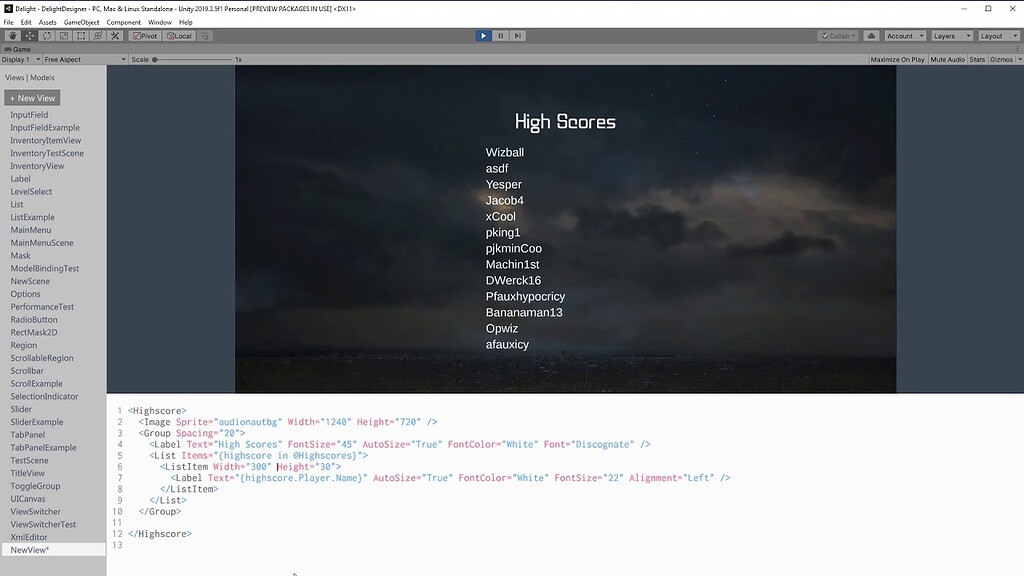
Task: Toggle Pivot mode in the toolbar
Action: pyautogui.click(x=146, y=35)
